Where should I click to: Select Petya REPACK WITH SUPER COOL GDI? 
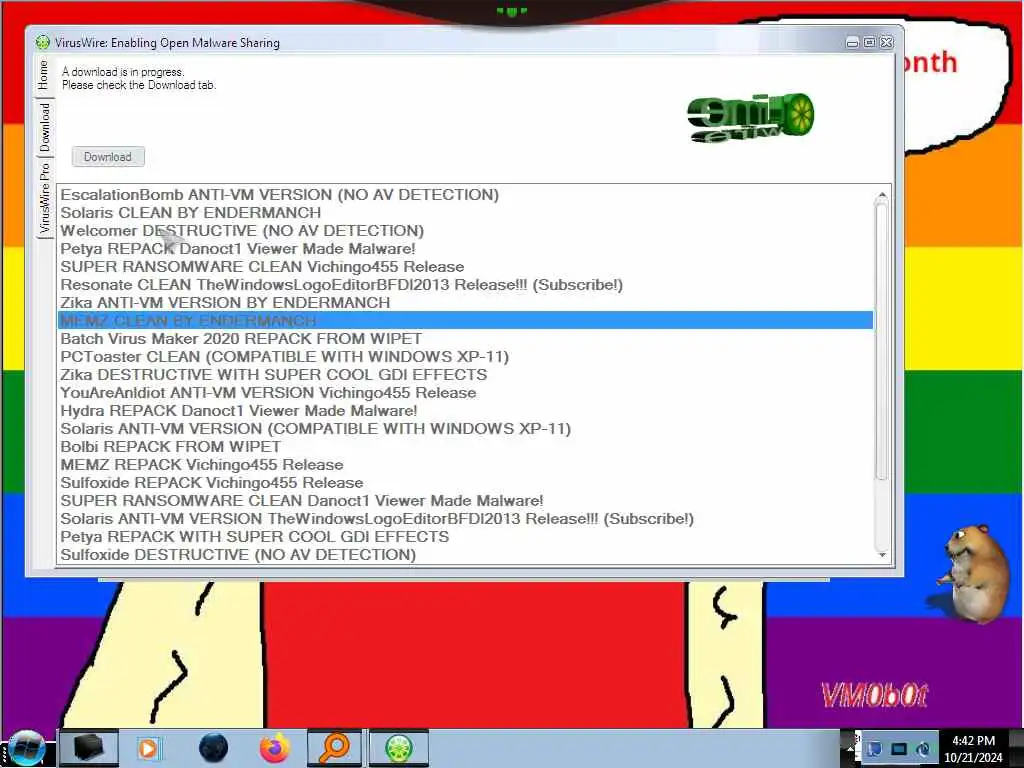[466, 536]
